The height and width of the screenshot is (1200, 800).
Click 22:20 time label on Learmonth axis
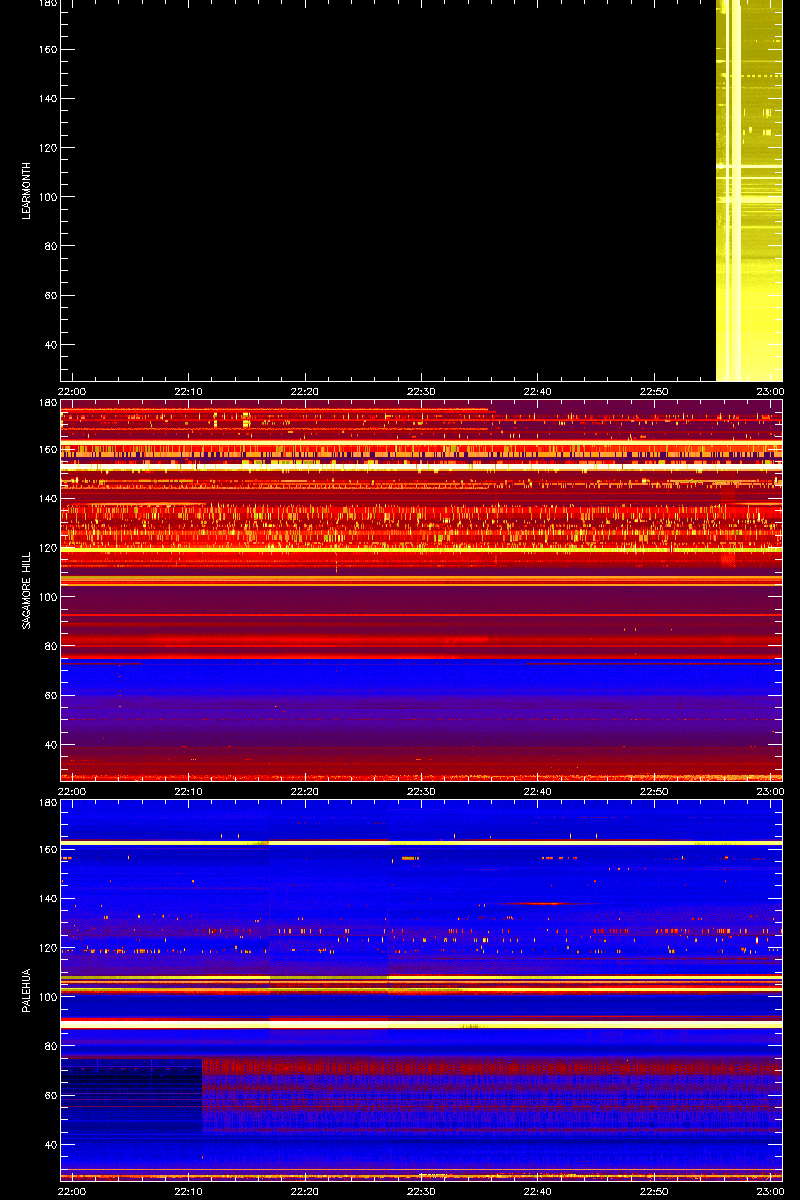point(305,391)
